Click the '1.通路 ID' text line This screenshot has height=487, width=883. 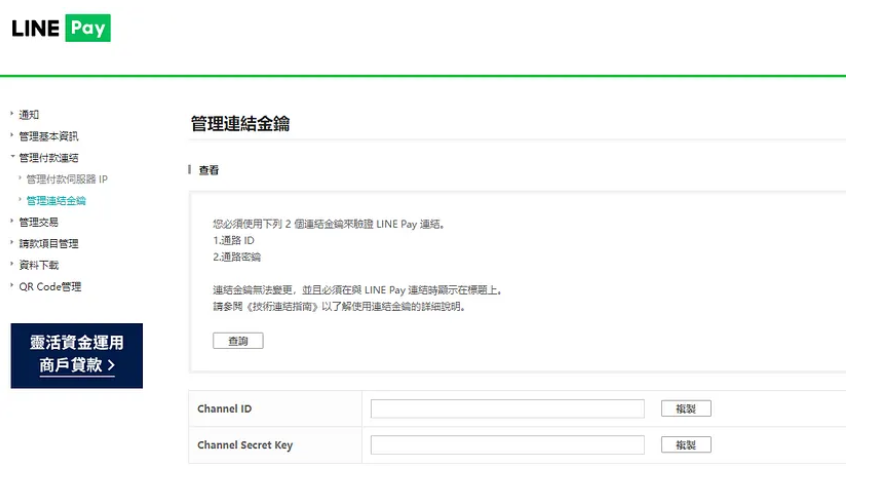[234, 240]
